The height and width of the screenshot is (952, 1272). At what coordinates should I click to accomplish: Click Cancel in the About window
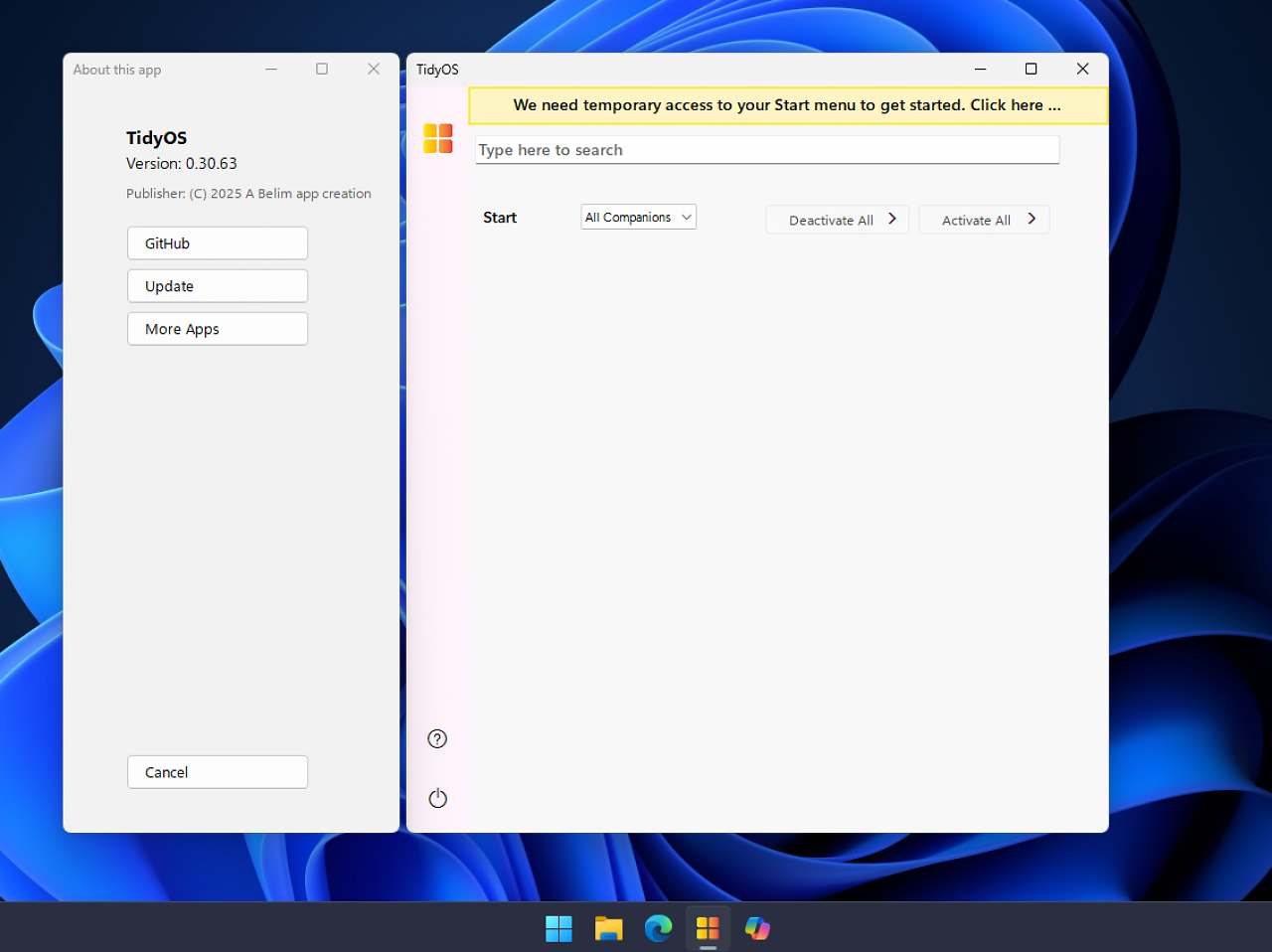pos(218,772)
